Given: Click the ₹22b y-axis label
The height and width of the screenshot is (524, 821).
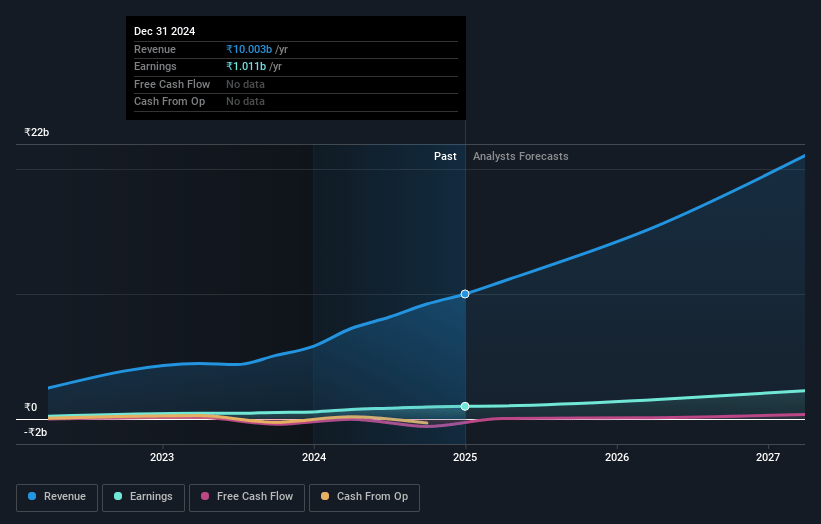Looking at the screenshot, I should coord(37,132).
